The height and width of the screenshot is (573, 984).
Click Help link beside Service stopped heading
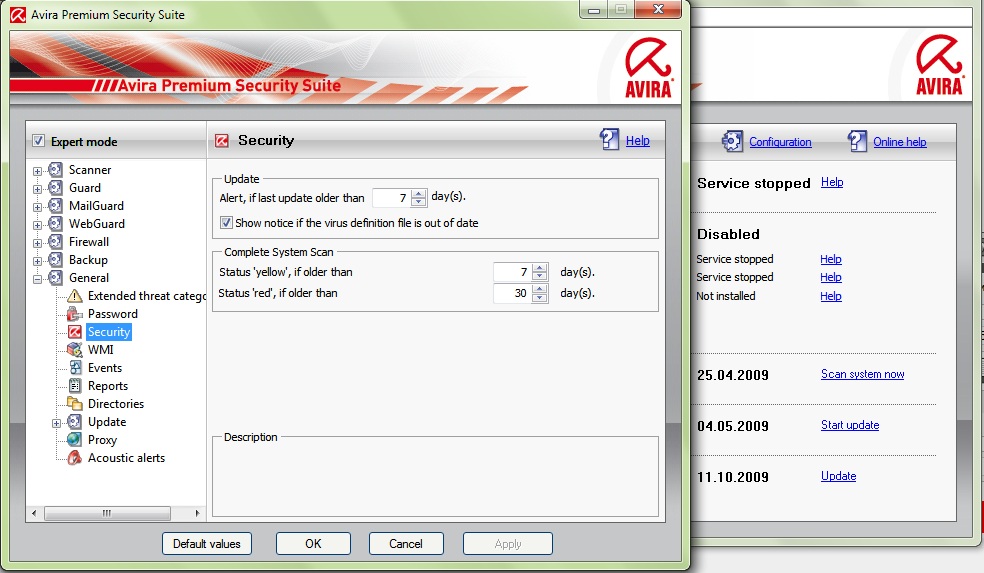(x=832, y=182)
